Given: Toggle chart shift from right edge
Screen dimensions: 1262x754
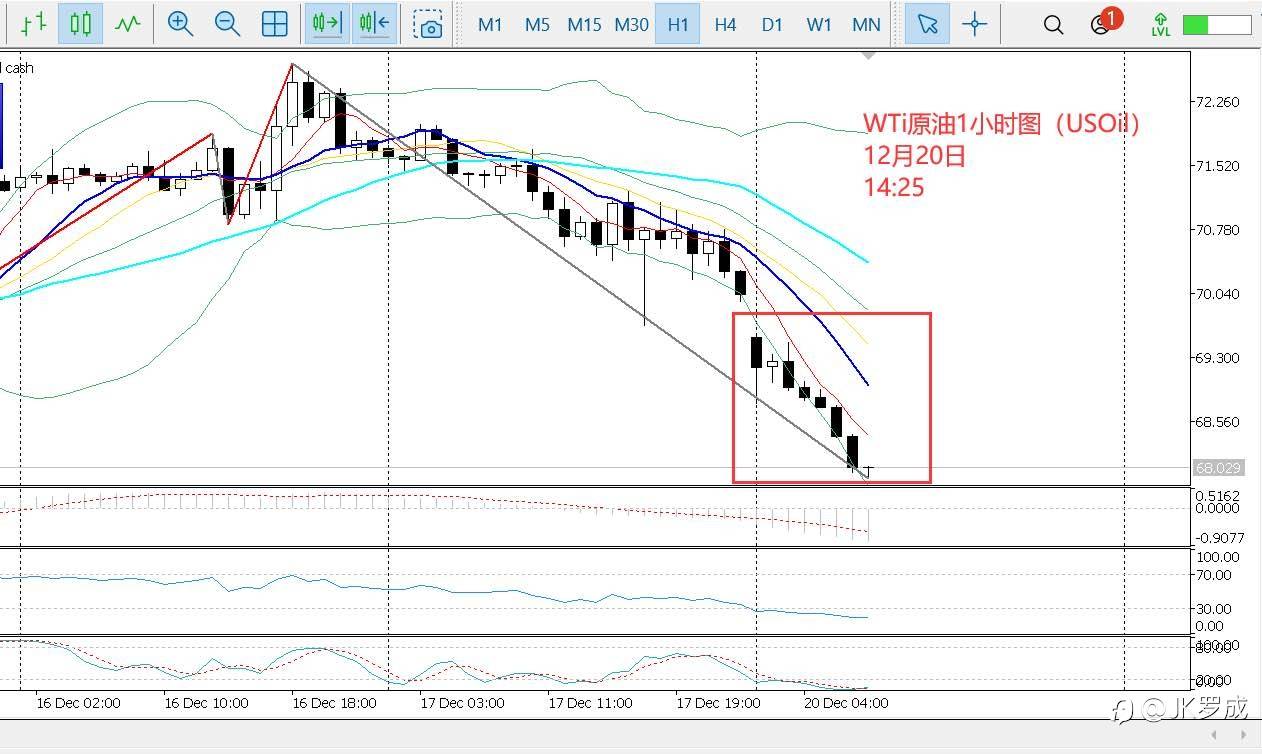Looking at the screenshot, I should pyautogui.click(x=374, y=24).
